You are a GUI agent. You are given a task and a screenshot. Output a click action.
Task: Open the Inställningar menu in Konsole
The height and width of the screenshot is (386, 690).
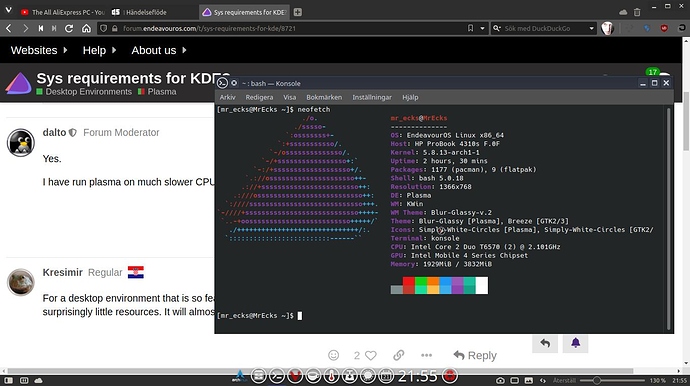tap(372, 97)
